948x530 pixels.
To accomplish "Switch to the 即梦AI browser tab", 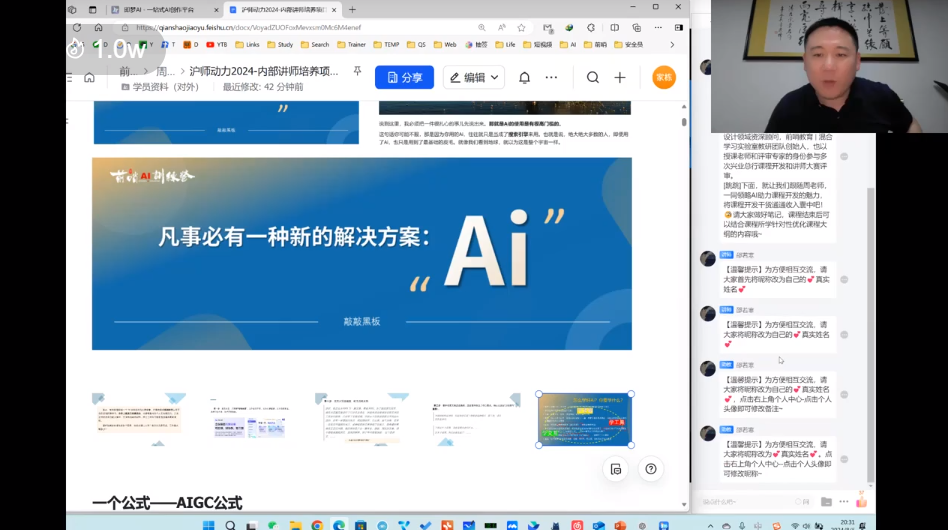I will click(159, 10).
